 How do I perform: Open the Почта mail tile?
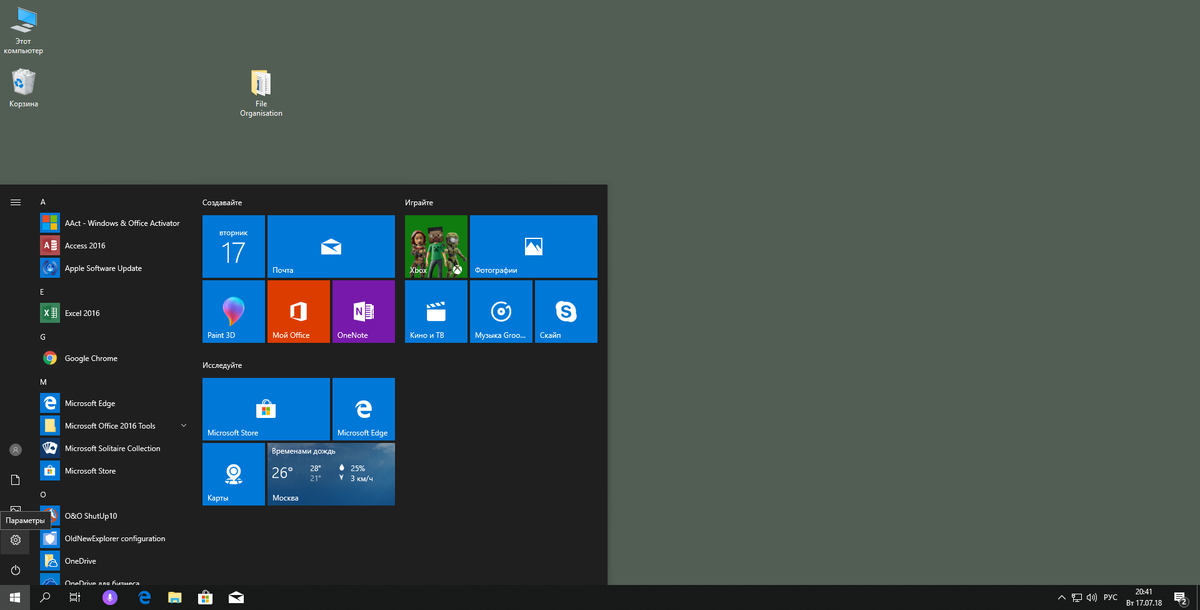pos(331,246)
